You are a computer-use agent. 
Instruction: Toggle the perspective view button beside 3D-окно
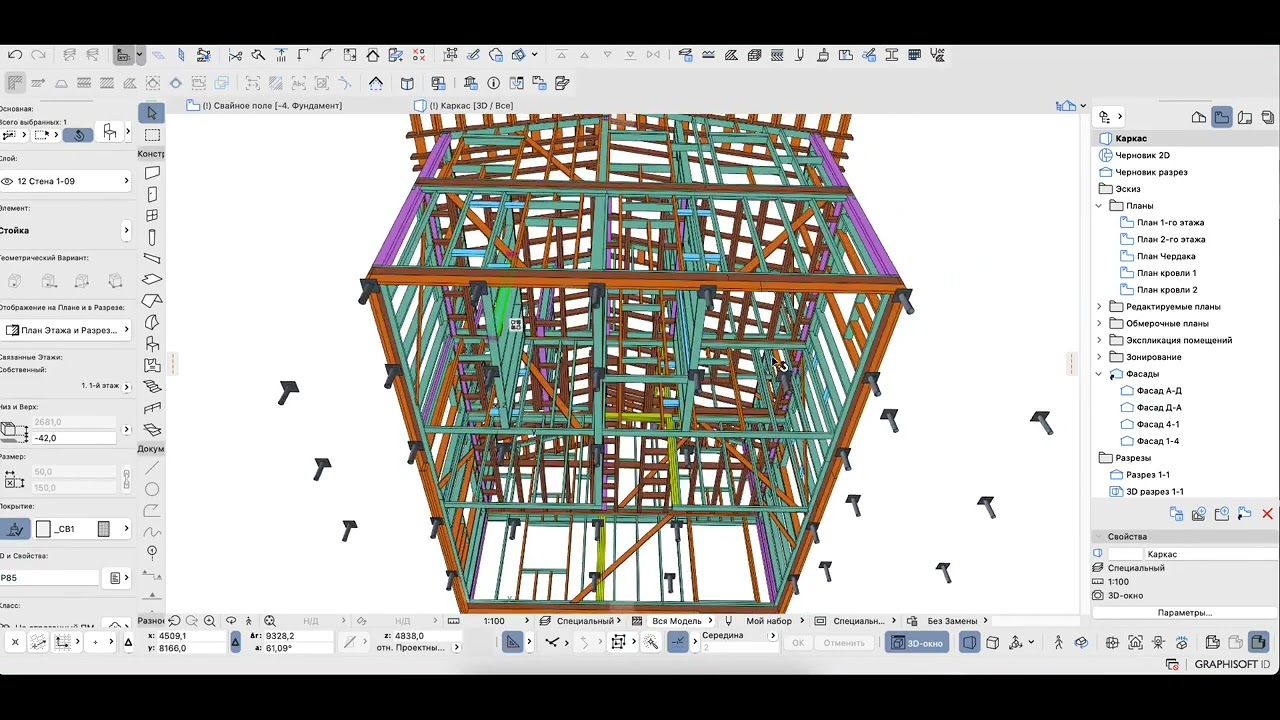pos(969,643)
